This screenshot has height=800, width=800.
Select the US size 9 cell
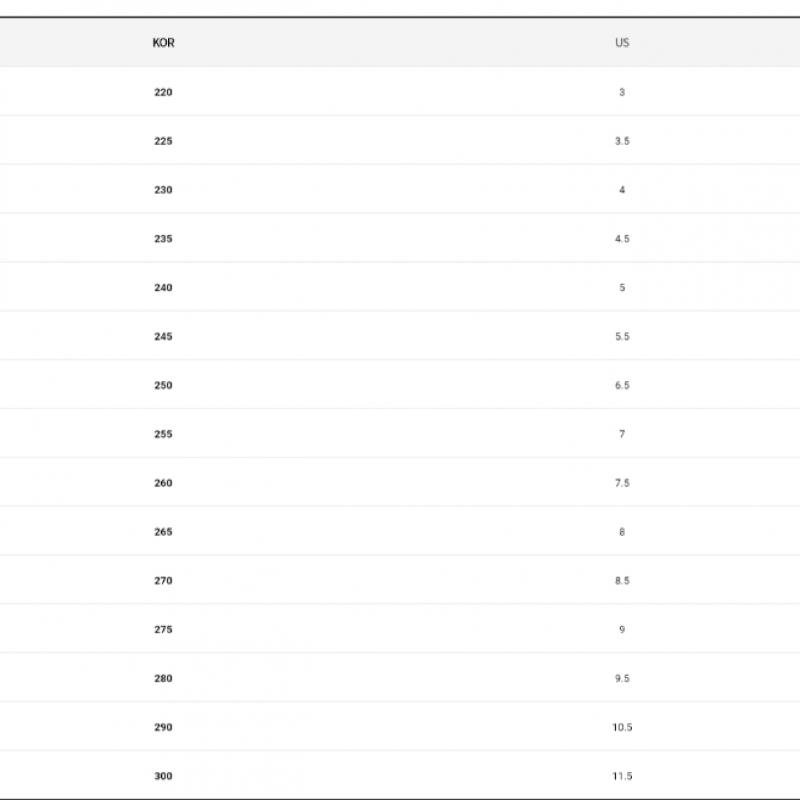622,630
